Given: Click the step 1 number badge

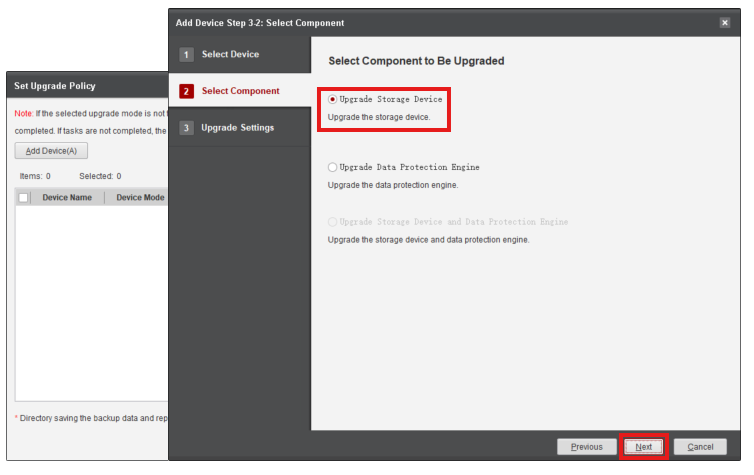Looking at the screenshot, I should point(186,55).
